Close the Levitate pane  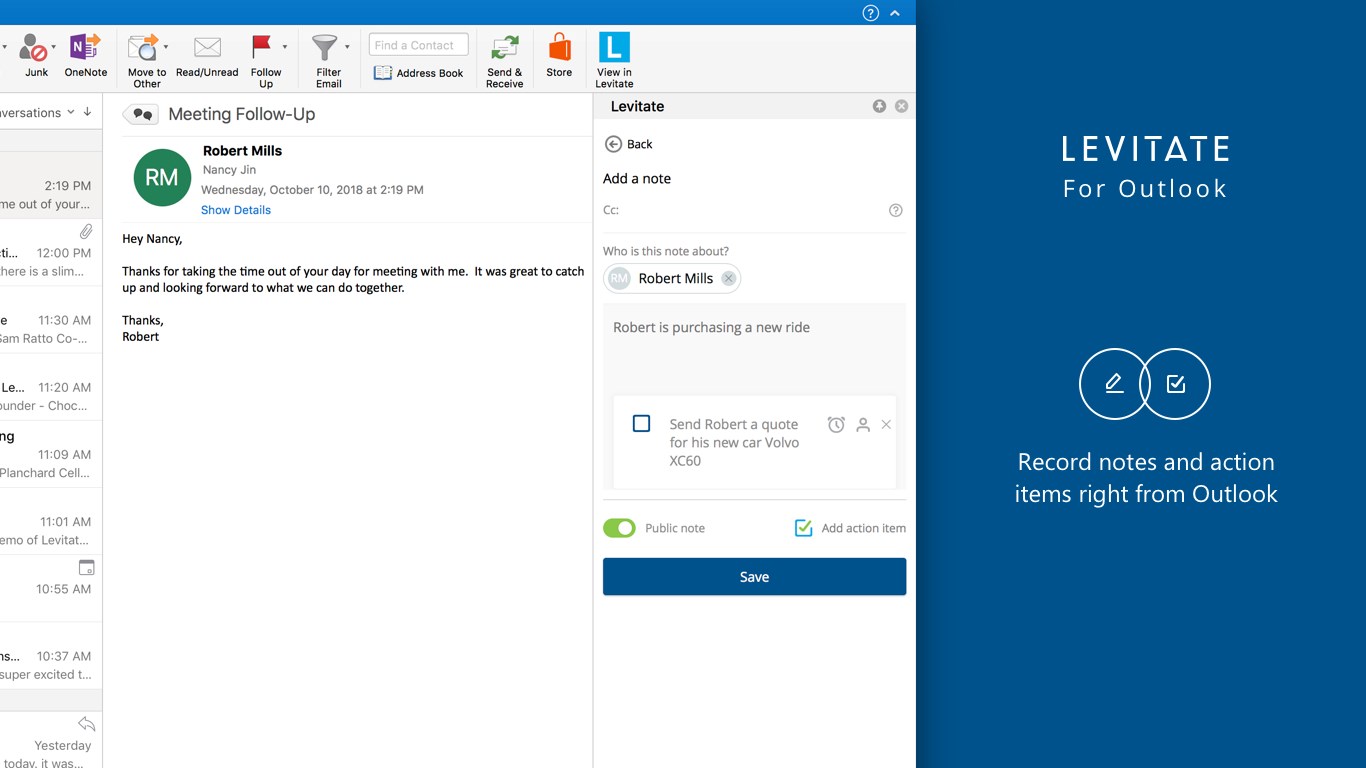coord(901,106)
